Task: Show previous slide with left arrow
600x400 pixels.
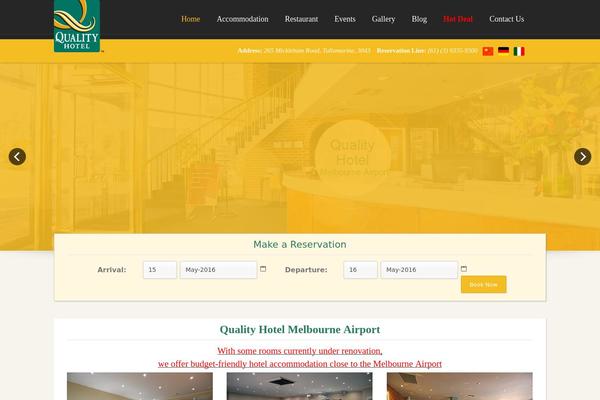Action: point(17,157)
